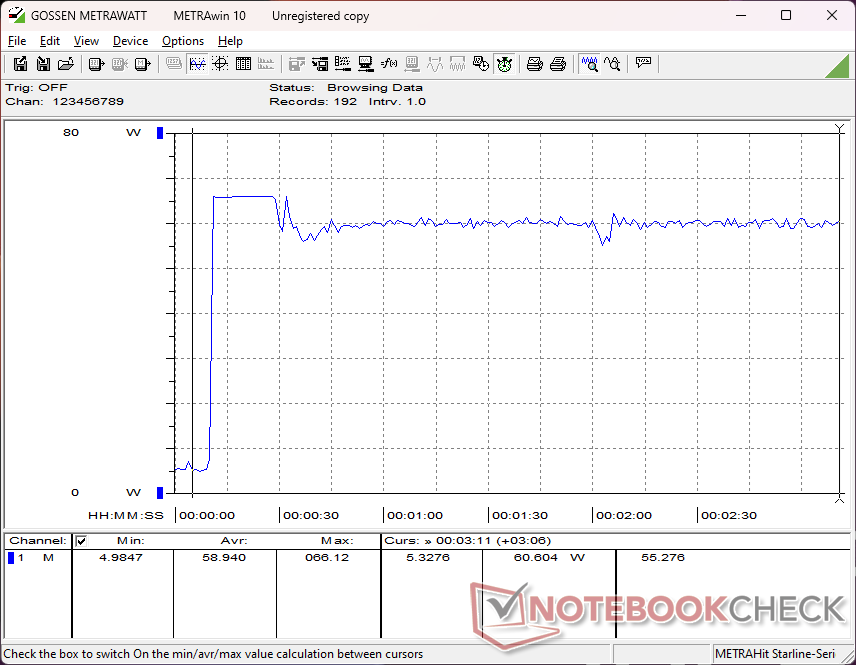This screenshot has height=665, width=856.
Task: Click the grayed device stop-transfer icon
Action: [x=120, y=64]
